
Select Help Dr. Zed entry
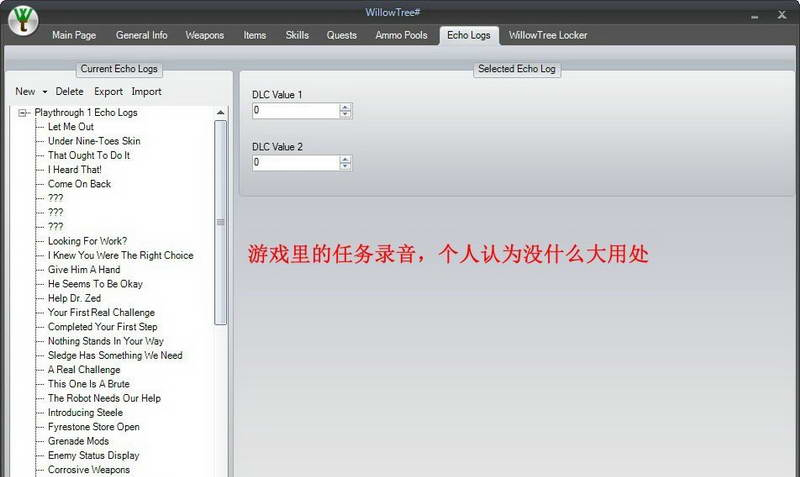click(74, 298)
